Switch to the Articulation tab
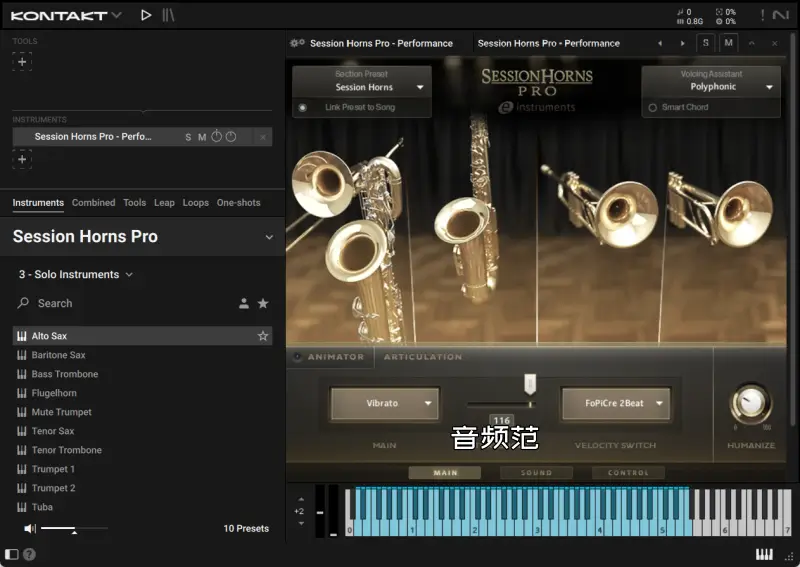 [x=423, y=357]
